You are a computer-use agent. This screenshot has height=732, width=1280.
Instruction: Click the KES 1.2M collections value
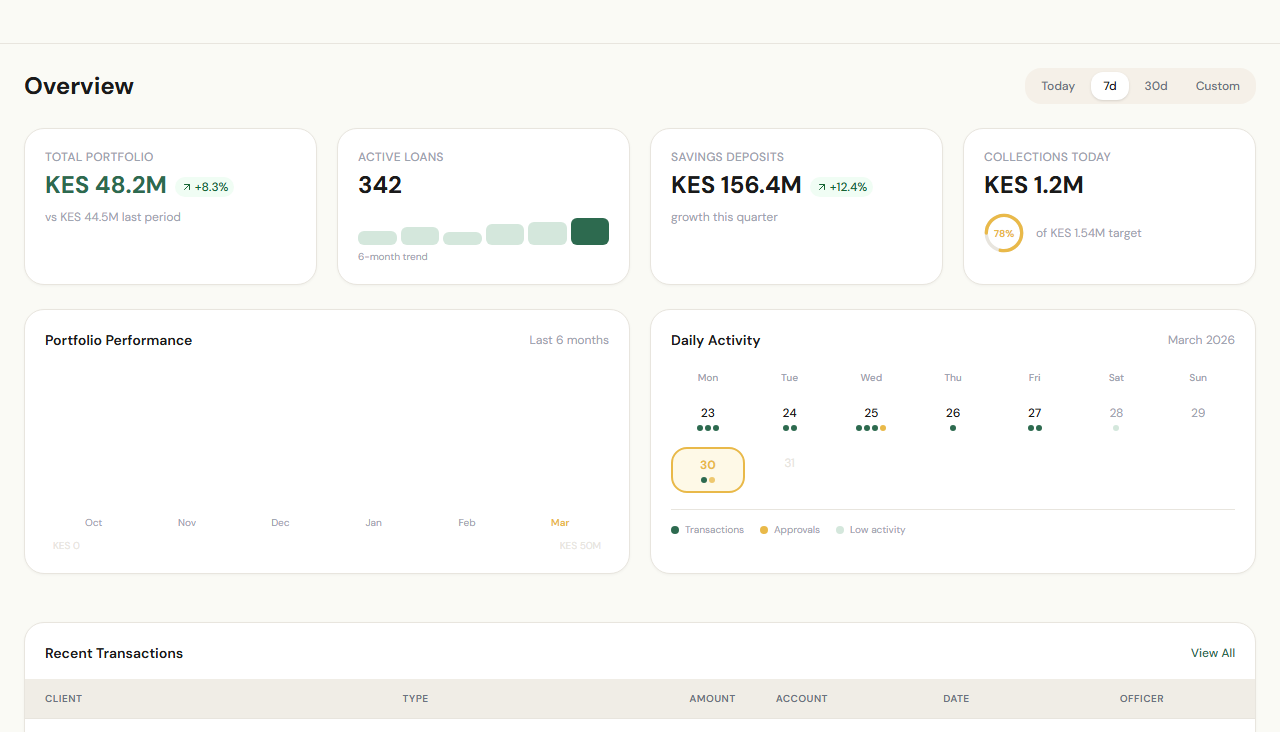[1034, 185]
